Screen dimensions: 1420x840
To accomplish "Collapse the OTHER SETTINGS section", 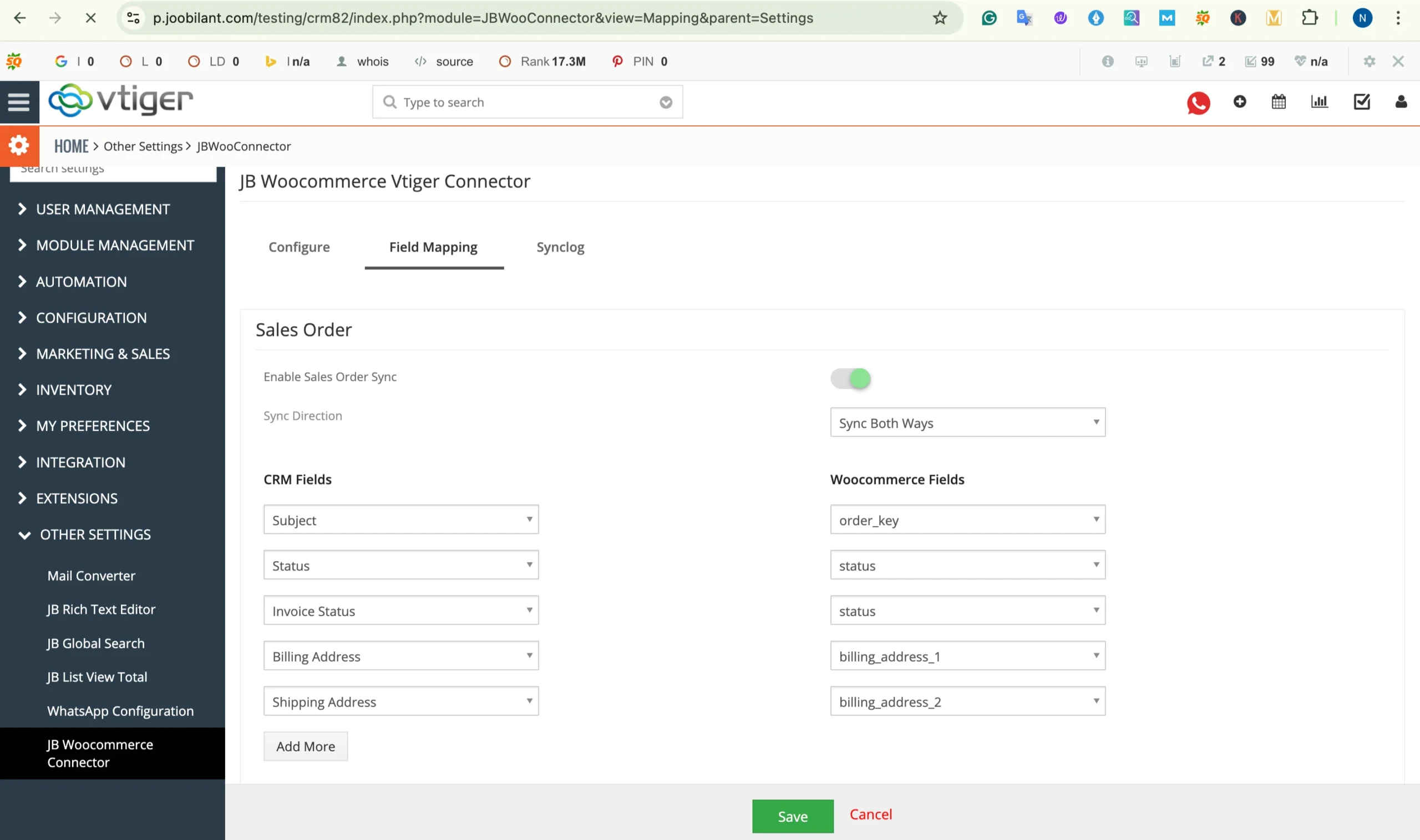I will 95,534.
